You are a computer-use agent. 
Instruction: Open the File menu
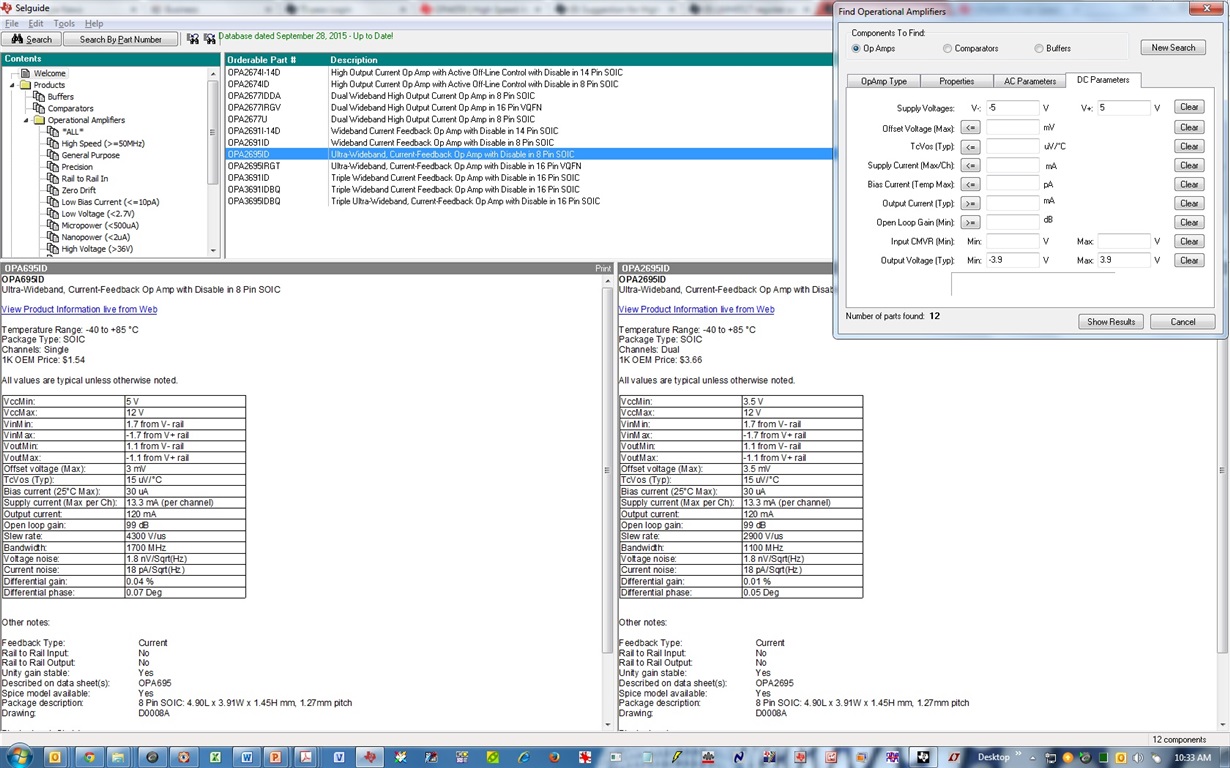point(12,23)
